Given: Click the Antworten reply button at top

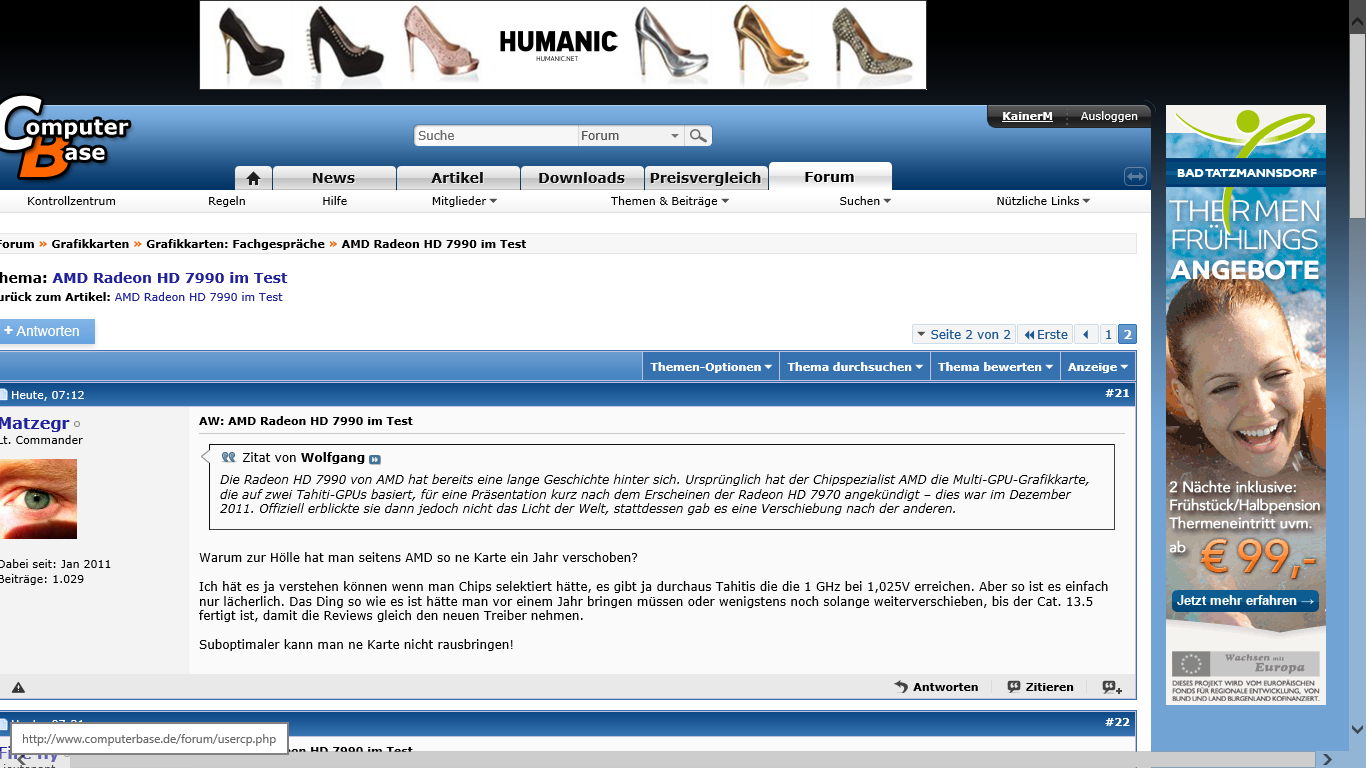Looking at the screenshot, I should click(46, 331).
